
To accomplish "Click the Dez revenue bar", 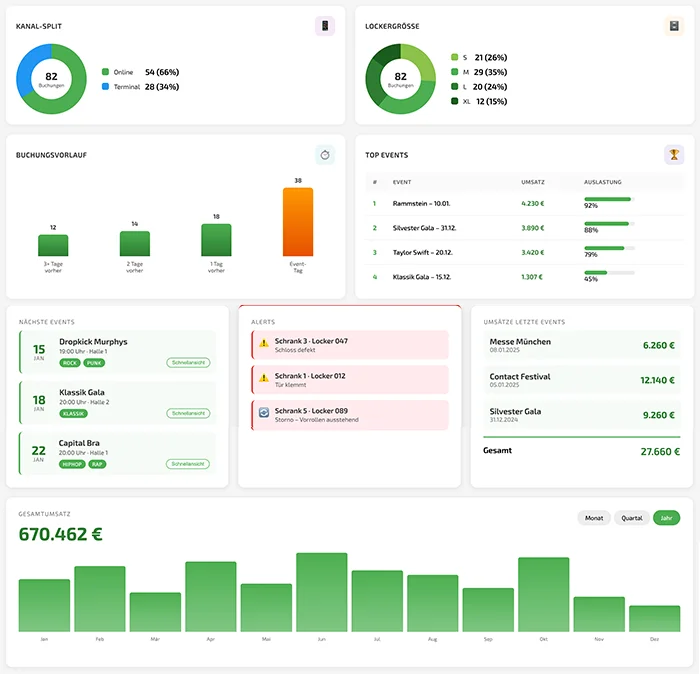I will (654, 619).
